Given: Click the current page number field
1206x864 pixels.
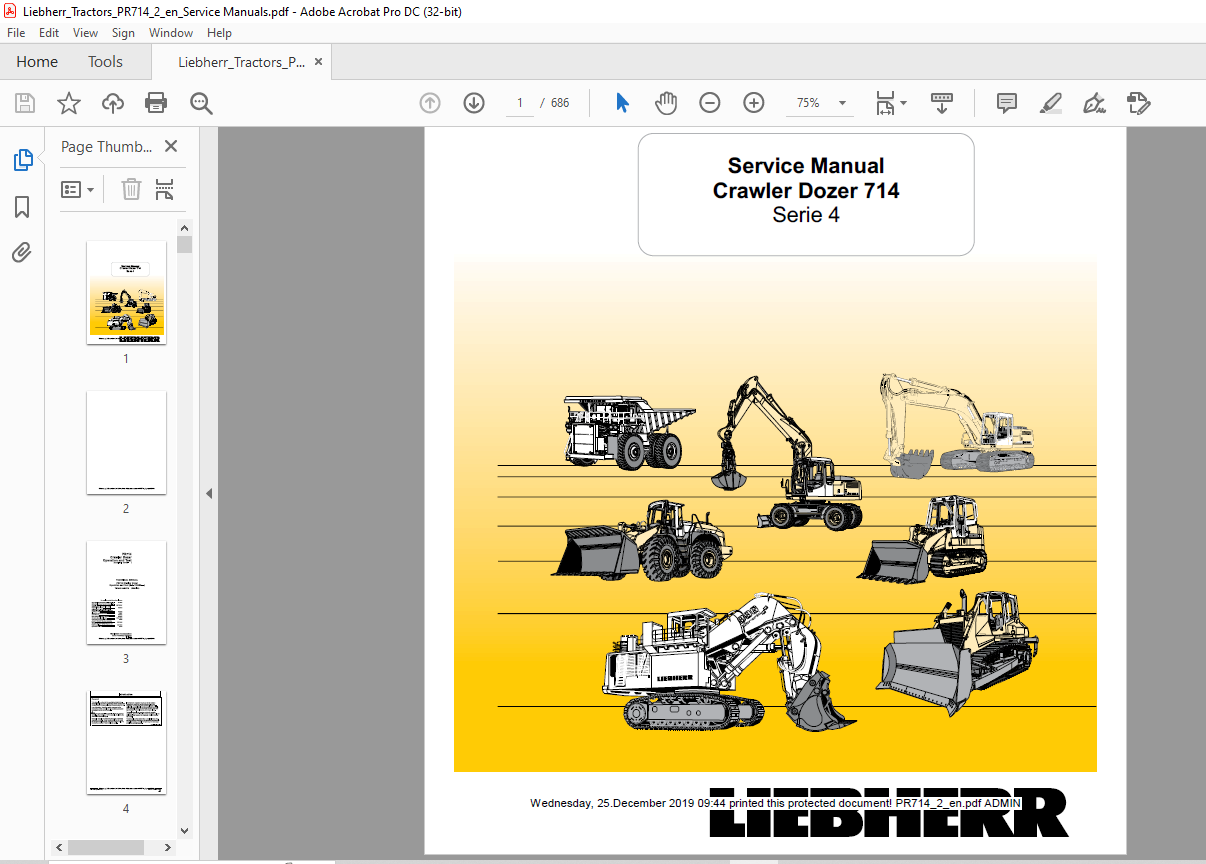Looking at the screenshot, I should [520, 103].
